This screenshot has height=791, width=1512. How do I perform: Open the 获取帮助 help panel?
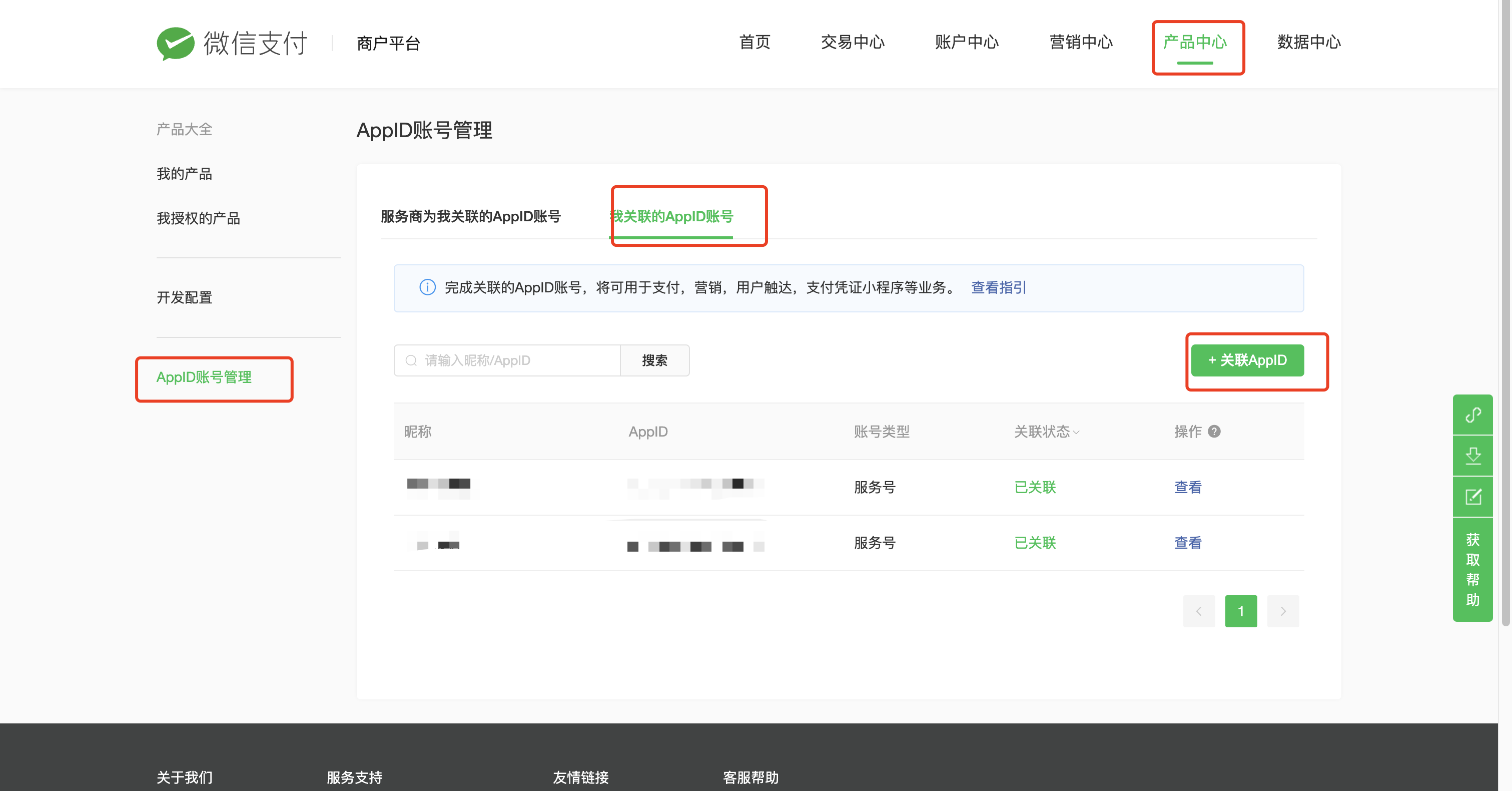pyautogui.click(x=1472, y=569)
